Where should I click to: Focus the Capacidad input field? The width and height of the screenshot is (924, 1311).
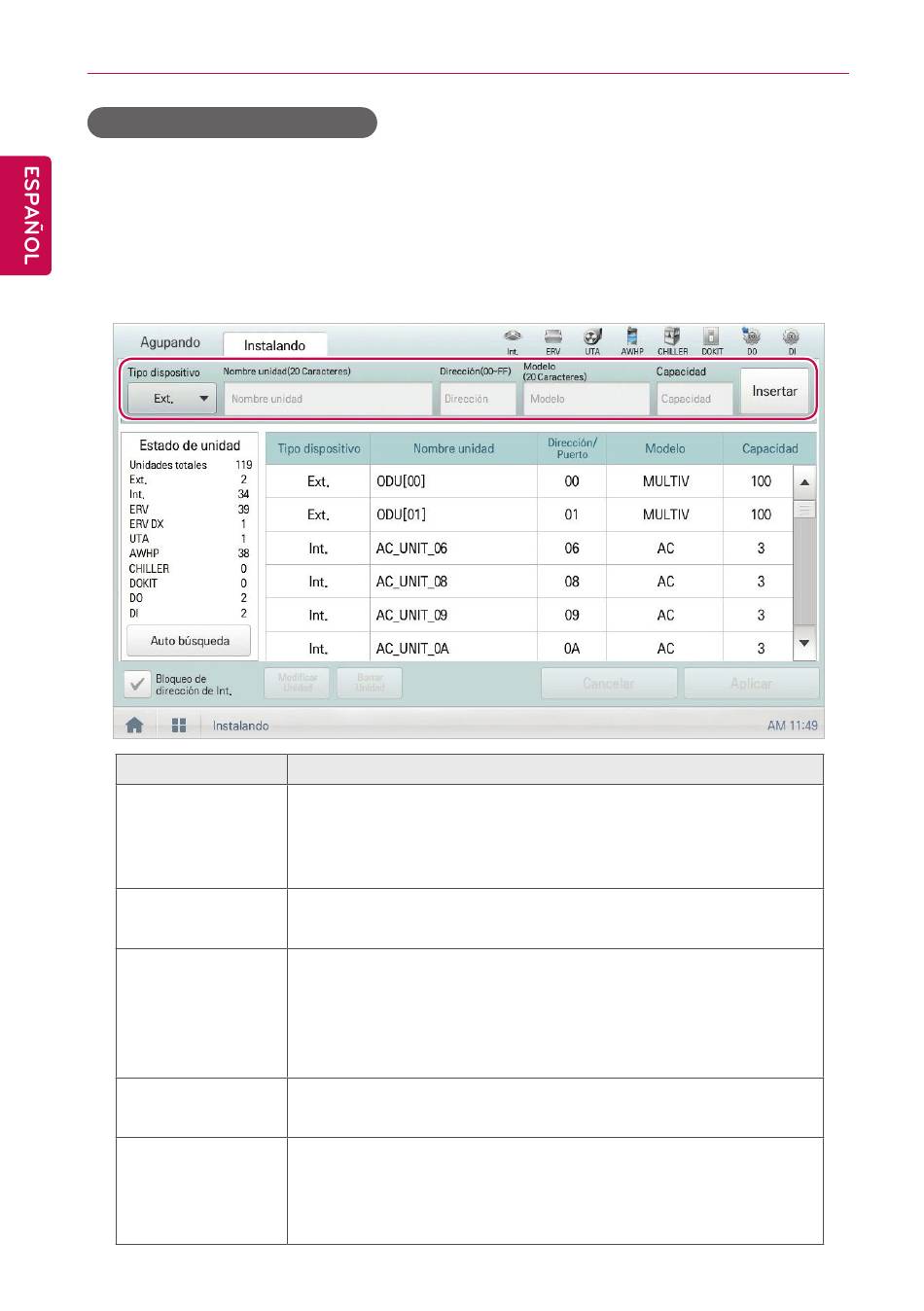coord(694,399)
